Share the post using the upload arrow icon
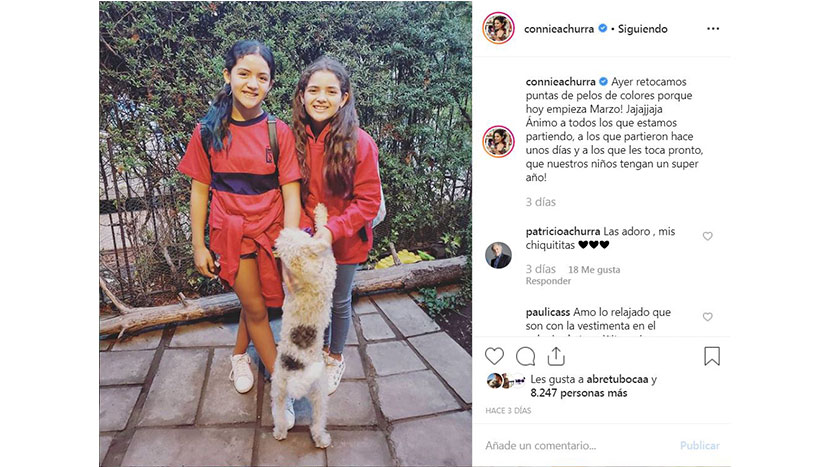 tap(556, 356)
